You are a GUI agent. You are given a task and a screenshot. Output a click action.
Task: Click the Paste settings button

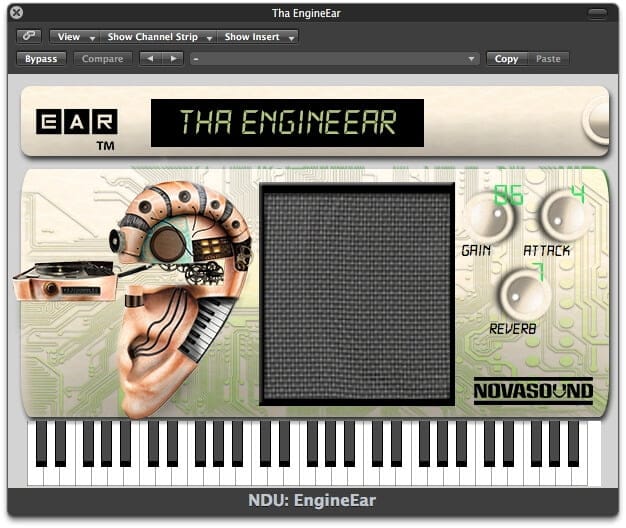click(548, 59)
